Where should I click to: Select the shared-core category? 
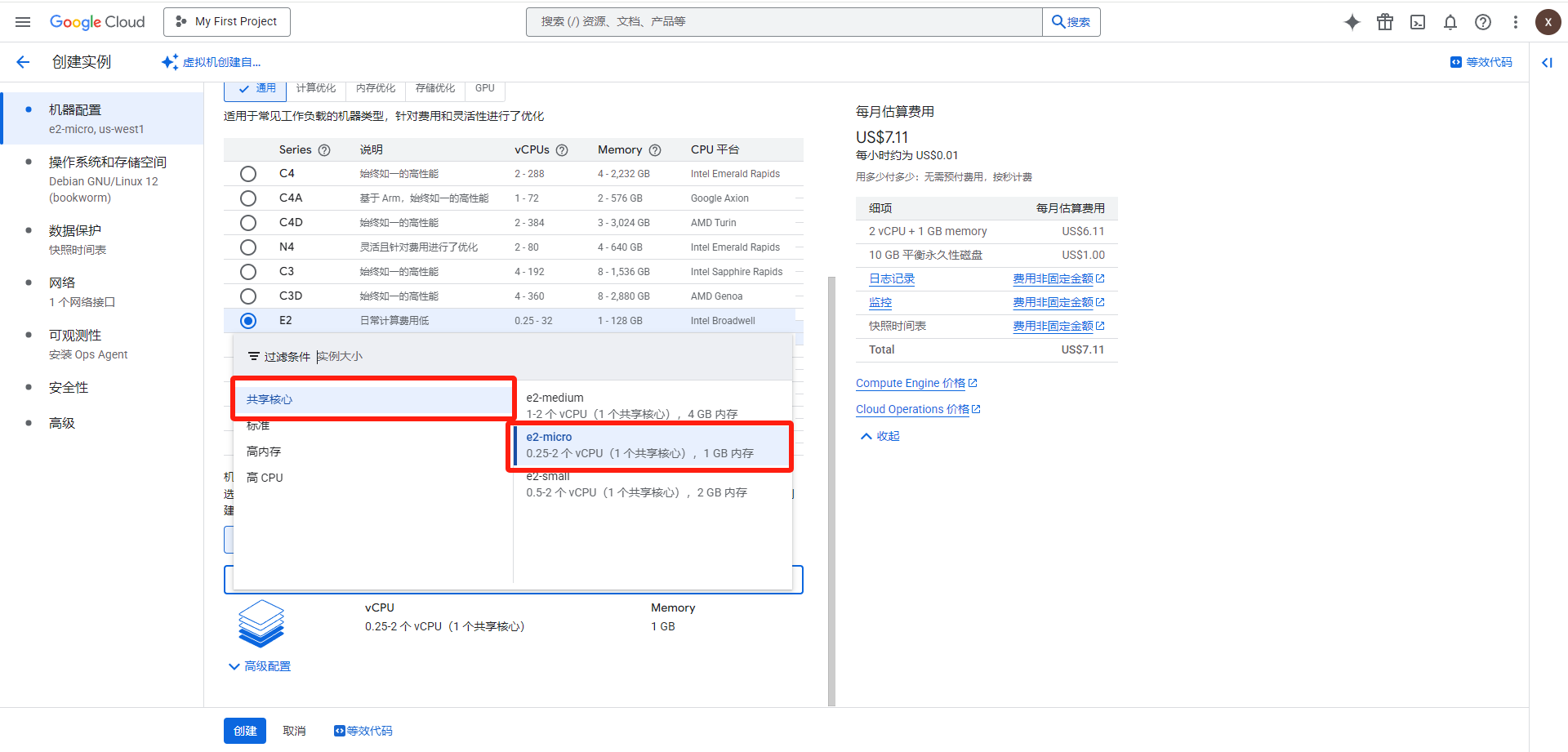[x=373, y=399]
